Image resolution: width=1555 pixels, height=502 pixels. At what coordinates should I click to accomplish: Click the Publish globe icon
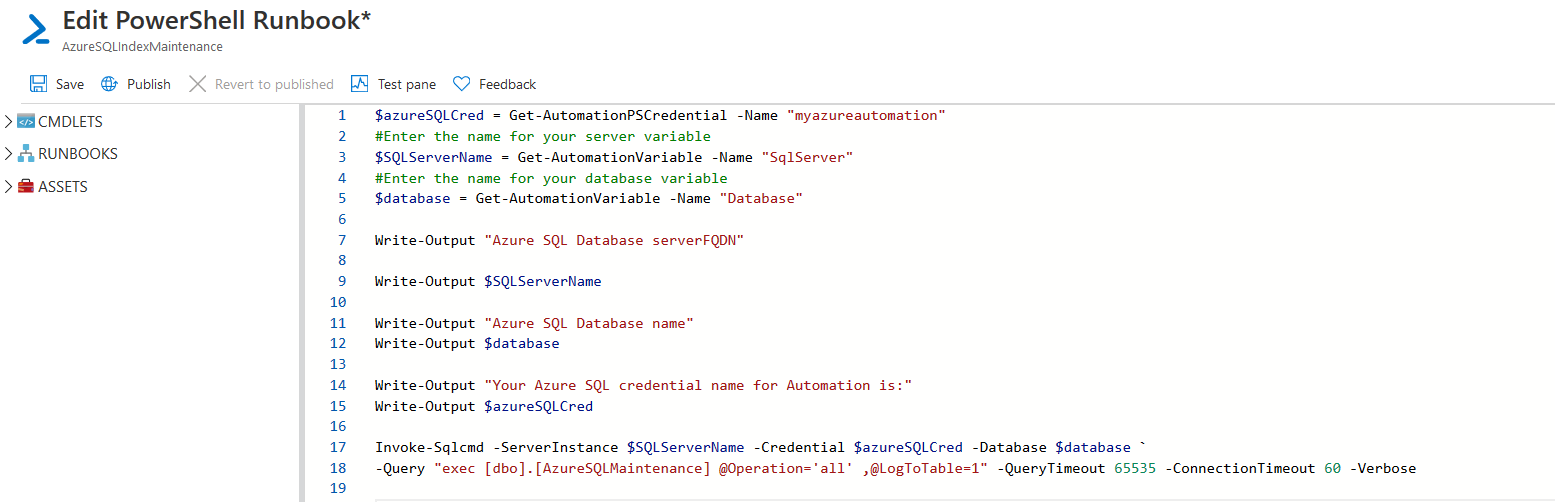110,84
